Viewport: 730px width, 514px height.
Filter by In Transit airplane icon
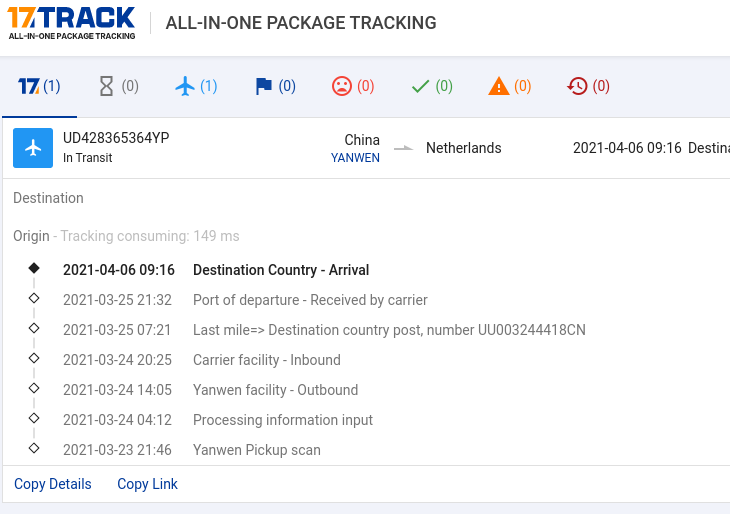click(x=196, y=86)
